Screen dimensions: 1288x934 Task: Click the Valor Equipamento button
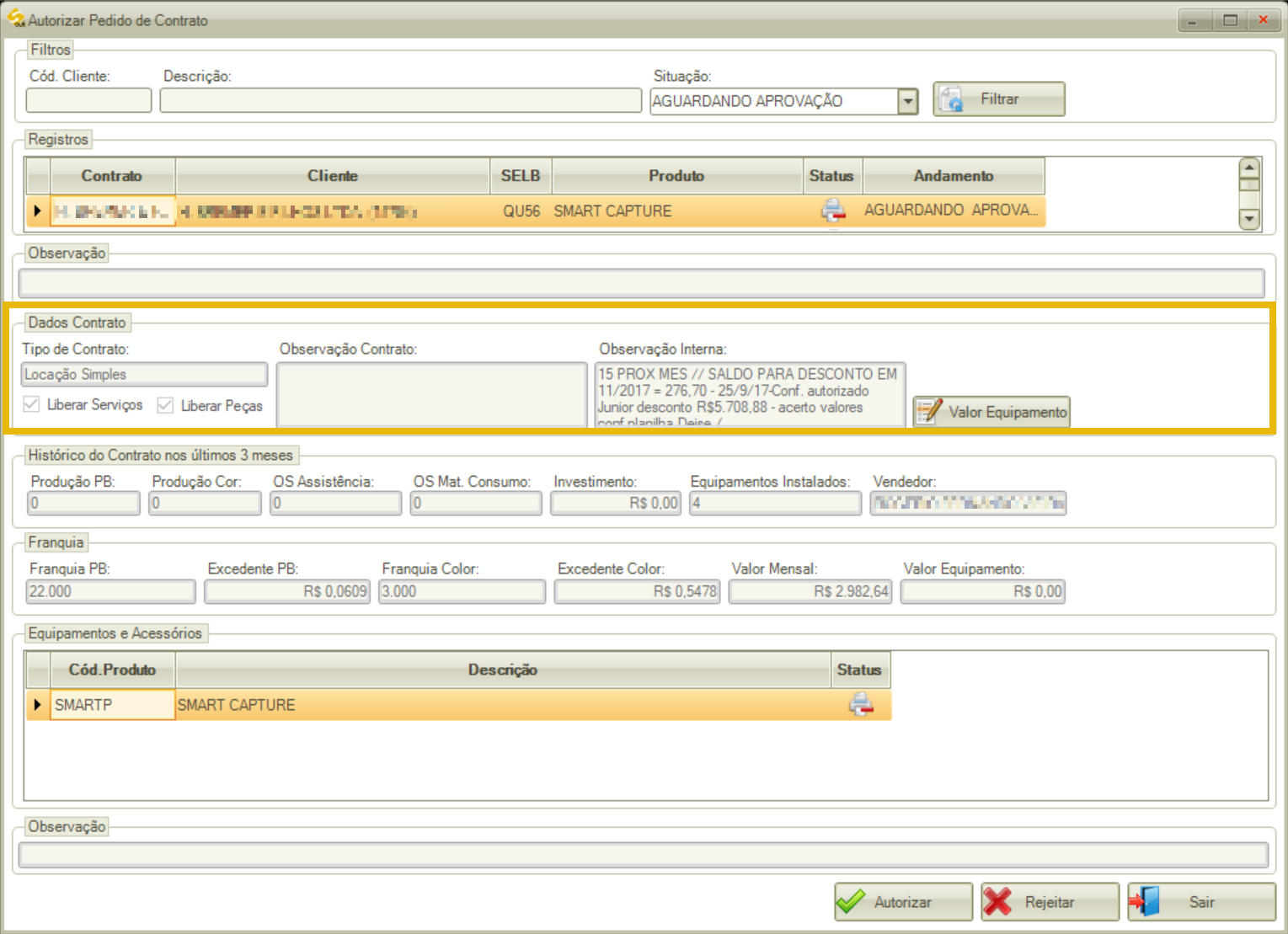(x=992, y=412)
